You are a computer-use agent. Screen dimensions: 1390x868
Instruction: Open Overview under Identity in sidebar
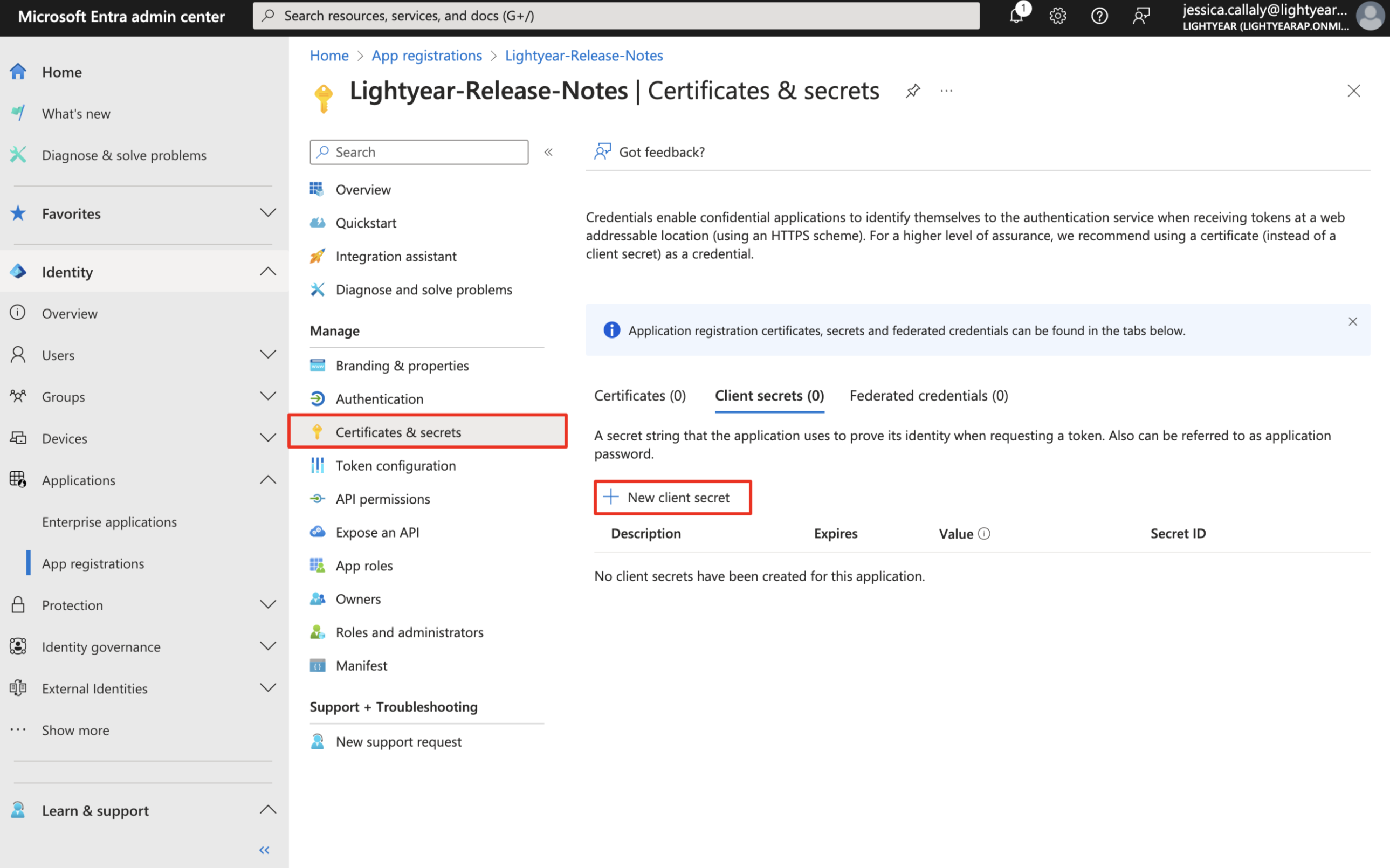(70, 313)
